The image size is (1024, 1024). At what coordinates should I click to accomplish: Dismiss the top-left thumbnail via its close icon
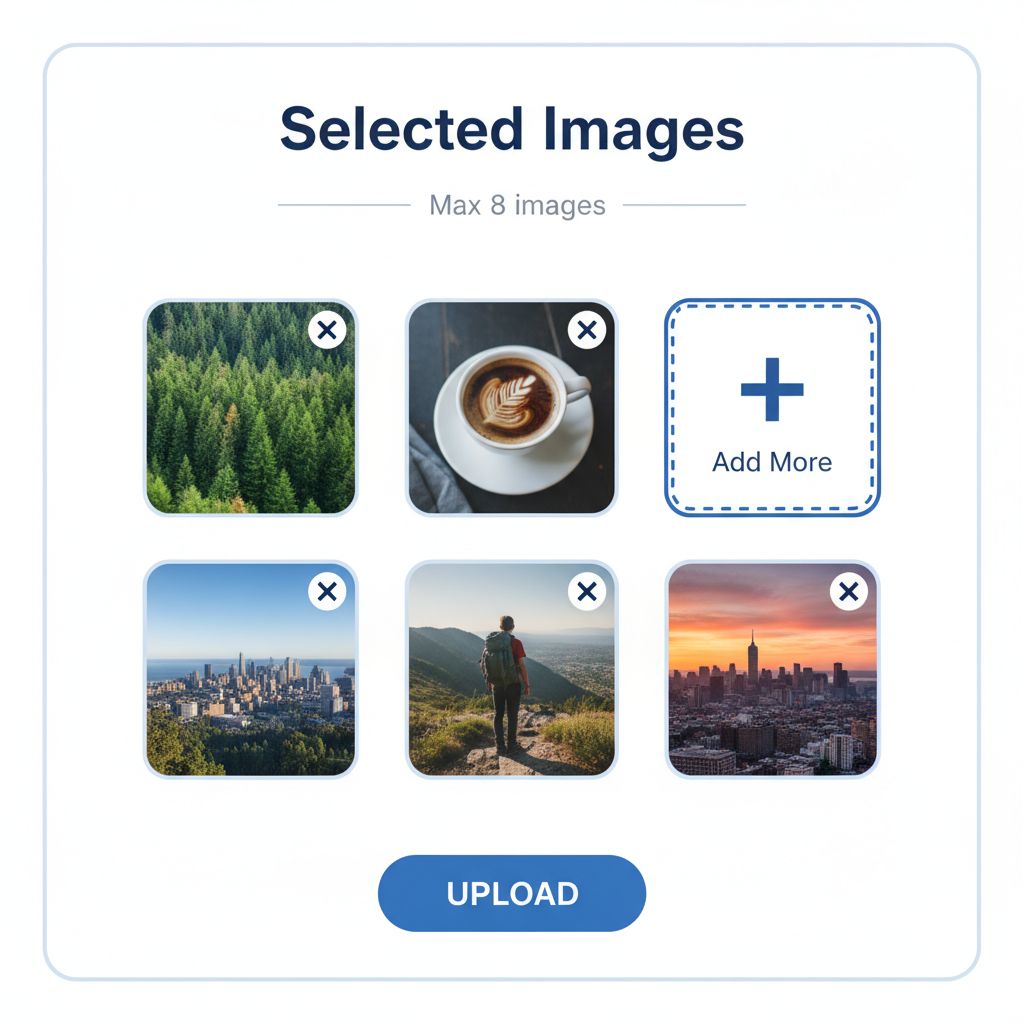point(325,331)
